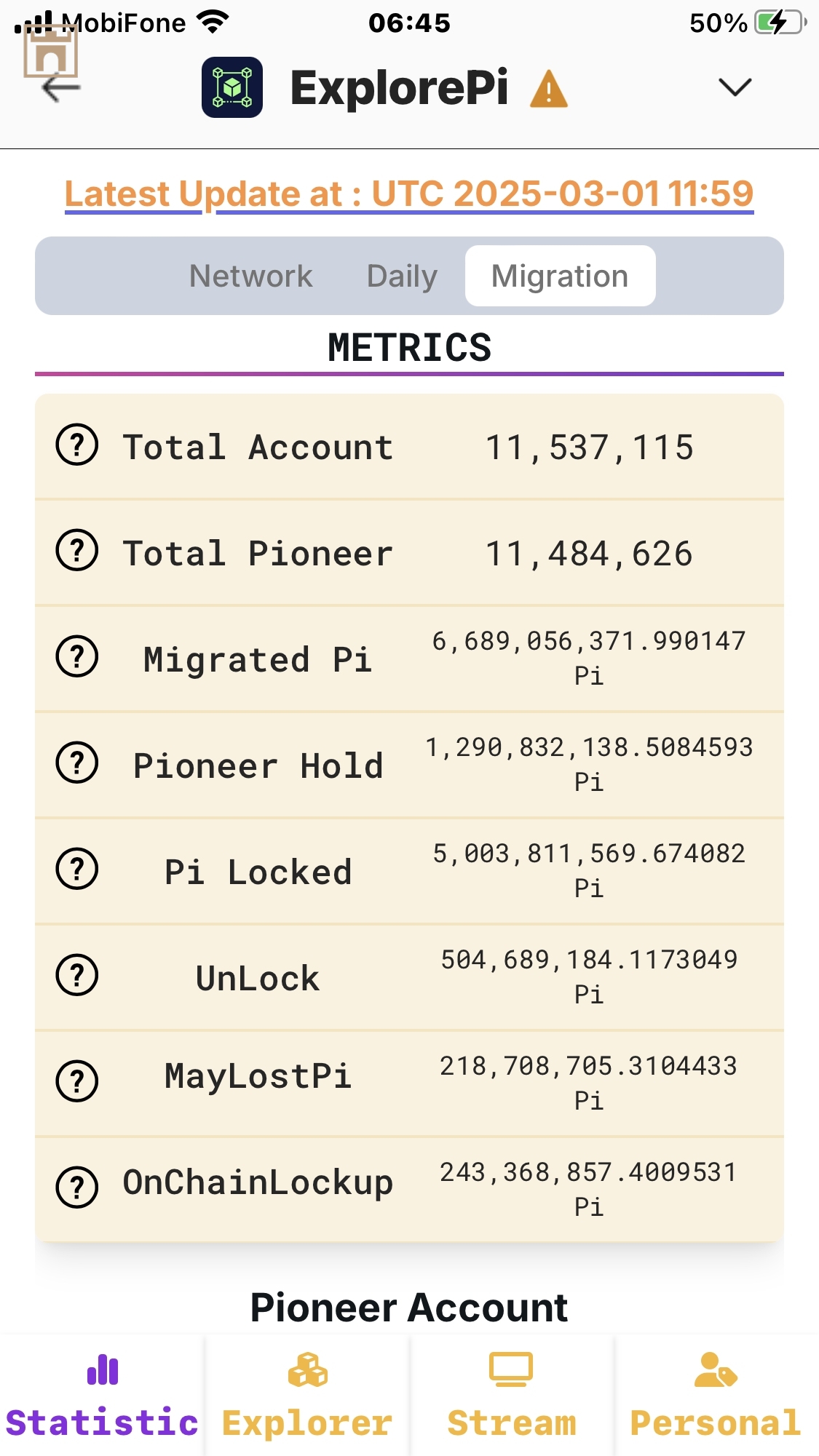Show help for OnChainLockup metric
Viewport: 819px width, 1456px height.
[77, 1188]
